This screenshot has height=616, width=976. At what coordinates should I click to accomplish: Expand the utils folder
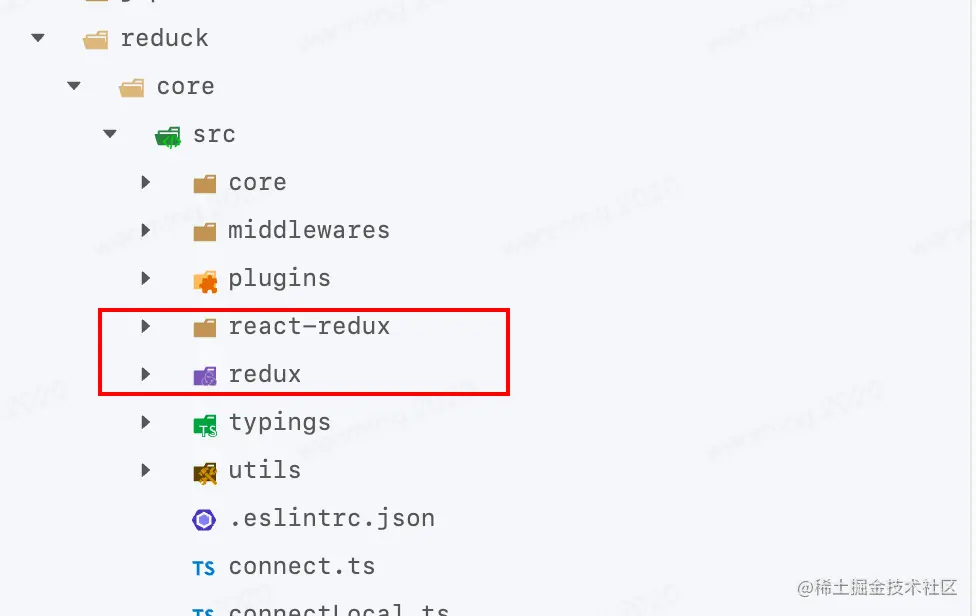click(x=145, y=470)
